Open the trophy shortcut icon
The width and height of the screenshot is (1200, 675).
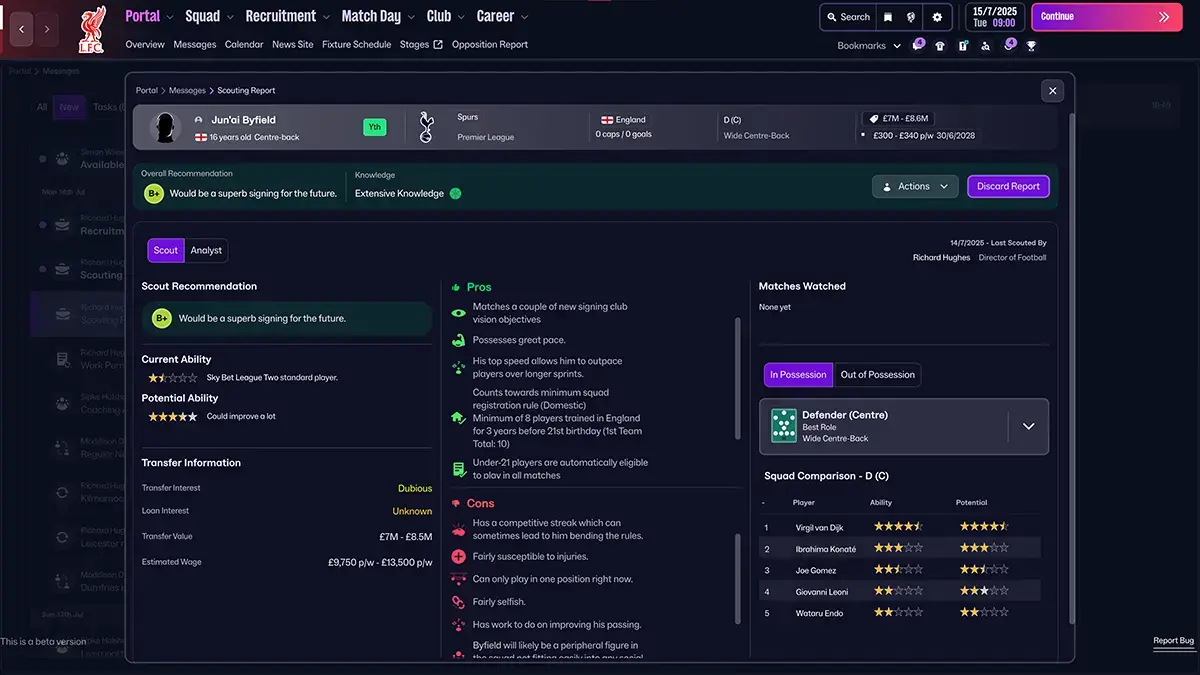click(x=1031, y=46)
